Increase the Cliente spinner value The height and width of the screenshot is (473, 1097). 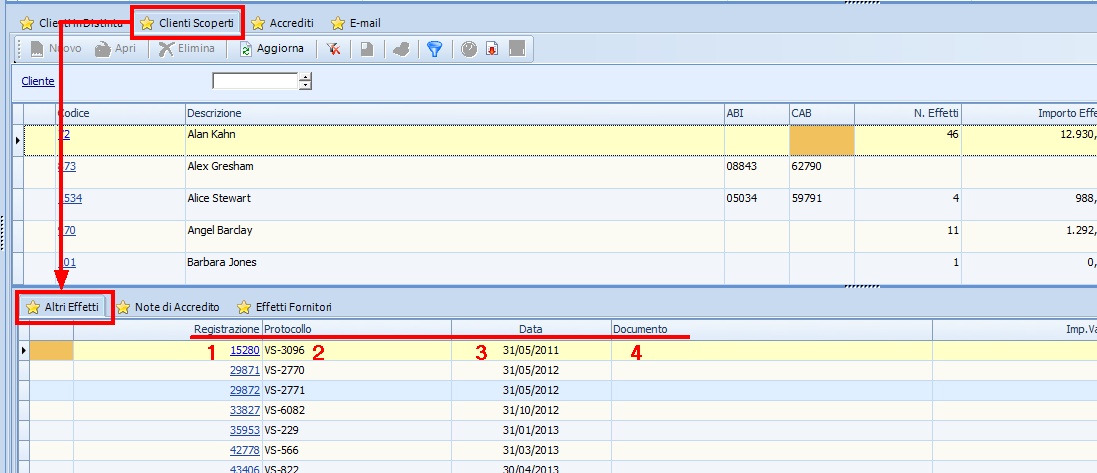305,77
